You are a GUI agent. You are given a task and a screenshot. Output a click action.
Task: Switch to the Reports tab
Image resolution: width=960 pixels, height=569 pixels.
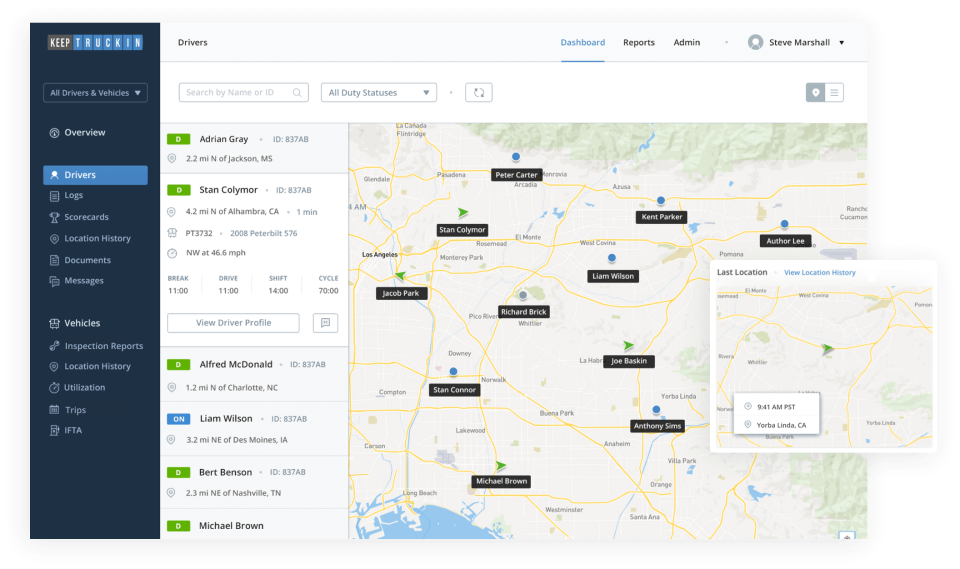tap(638, 43)
